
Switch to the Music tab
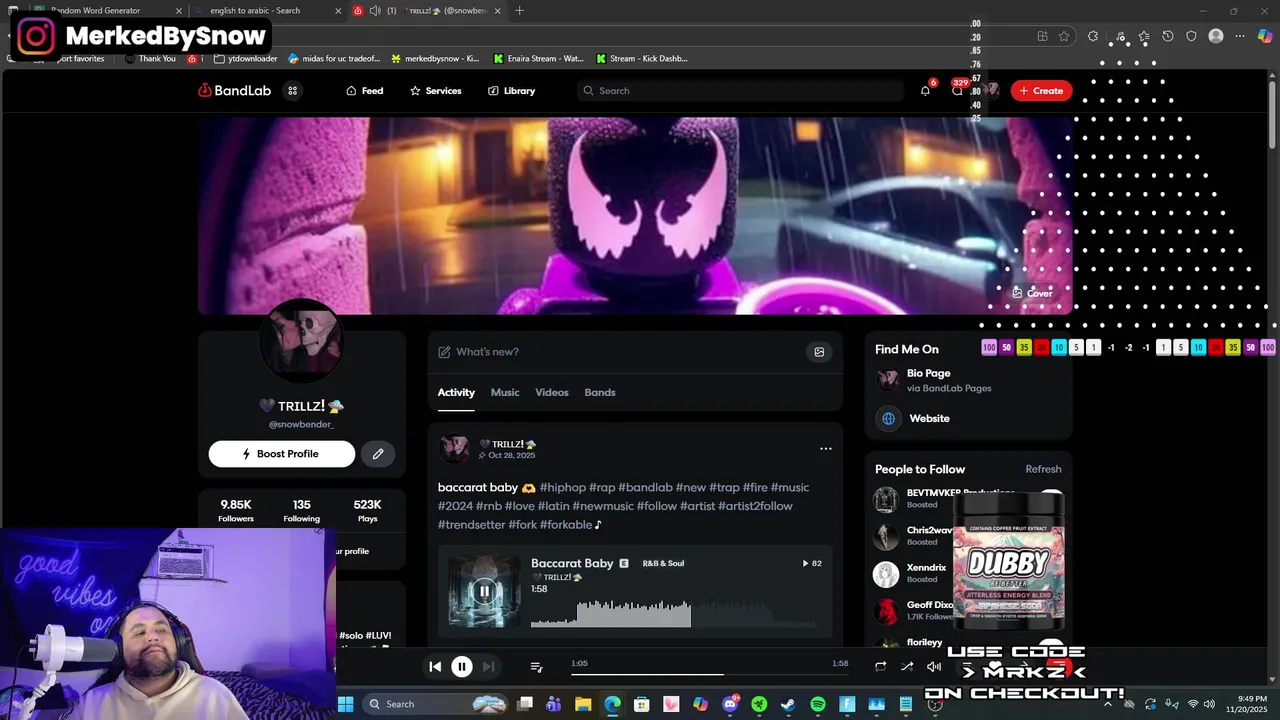[505, 393]
